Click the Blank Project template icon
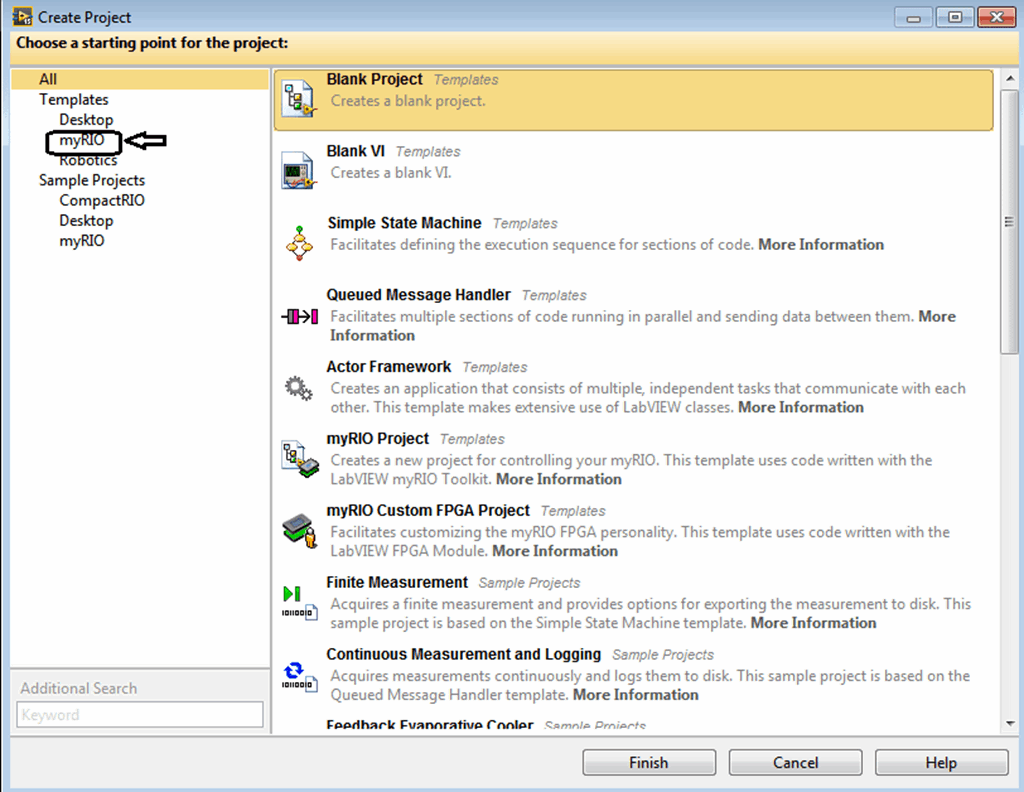Viewport: 1024px width, 792px height. coord(299,99)
